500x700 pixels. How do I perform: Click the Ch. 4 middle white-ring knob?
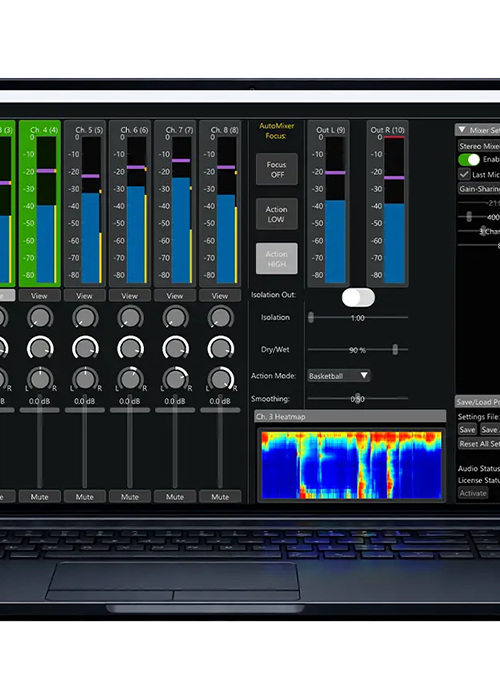[x=40, y=348]
